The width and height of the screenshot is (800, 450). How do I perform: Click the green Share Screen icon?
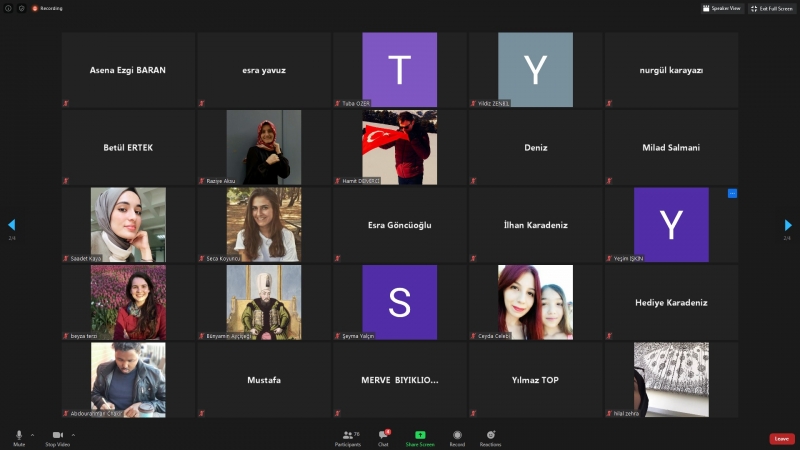coord(420,436)
